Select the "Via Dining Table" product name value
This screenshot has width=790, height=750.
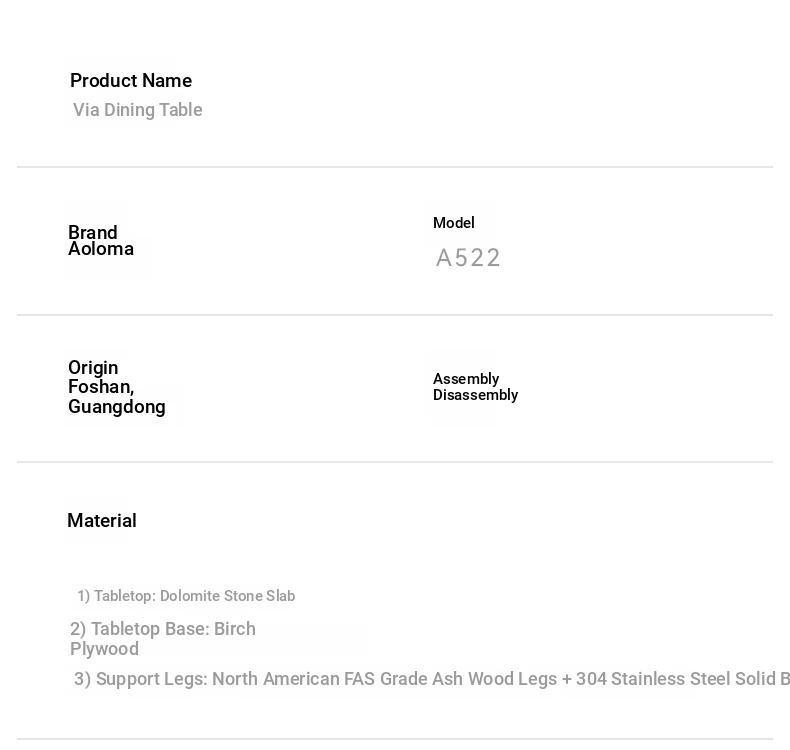pyautogui.click(x=138, y=110)
